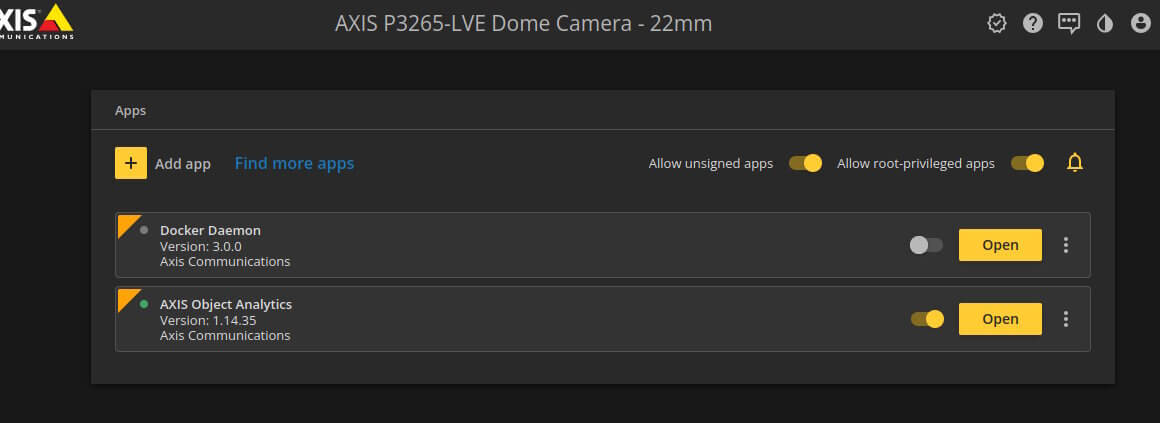This screenshot has width=1160, height=423.
Task: Click the AXIS Object Analytics green status dot
Action: click(144, 304)
